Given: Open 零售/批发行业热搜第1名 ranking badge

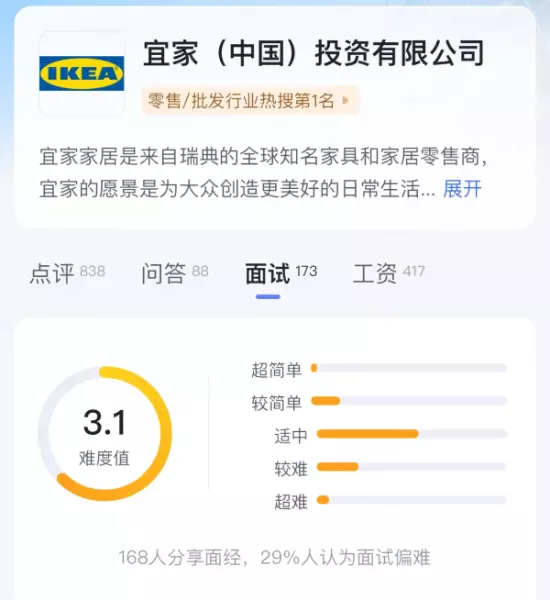Looking at the screenshot, I should click(250, 101).
